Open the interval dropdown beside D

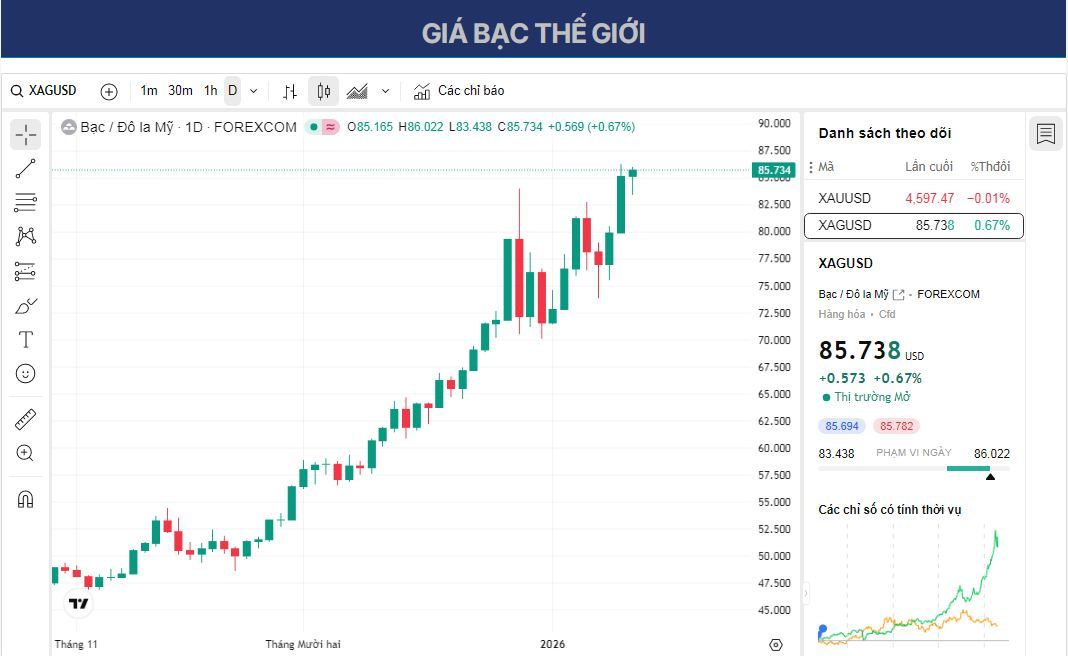point(253,90)
